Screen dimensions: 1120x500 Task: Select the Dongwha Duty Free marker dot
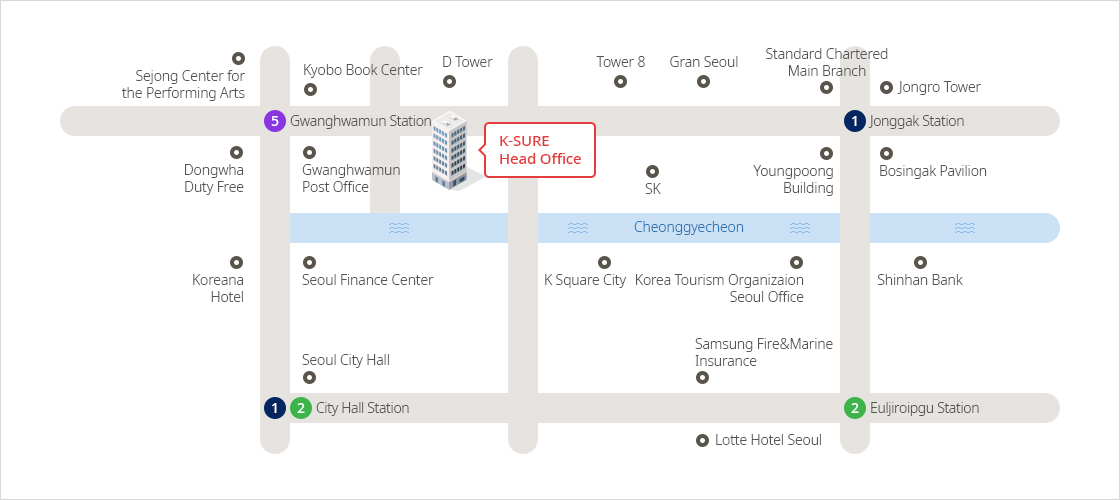(x=236, y=152)
